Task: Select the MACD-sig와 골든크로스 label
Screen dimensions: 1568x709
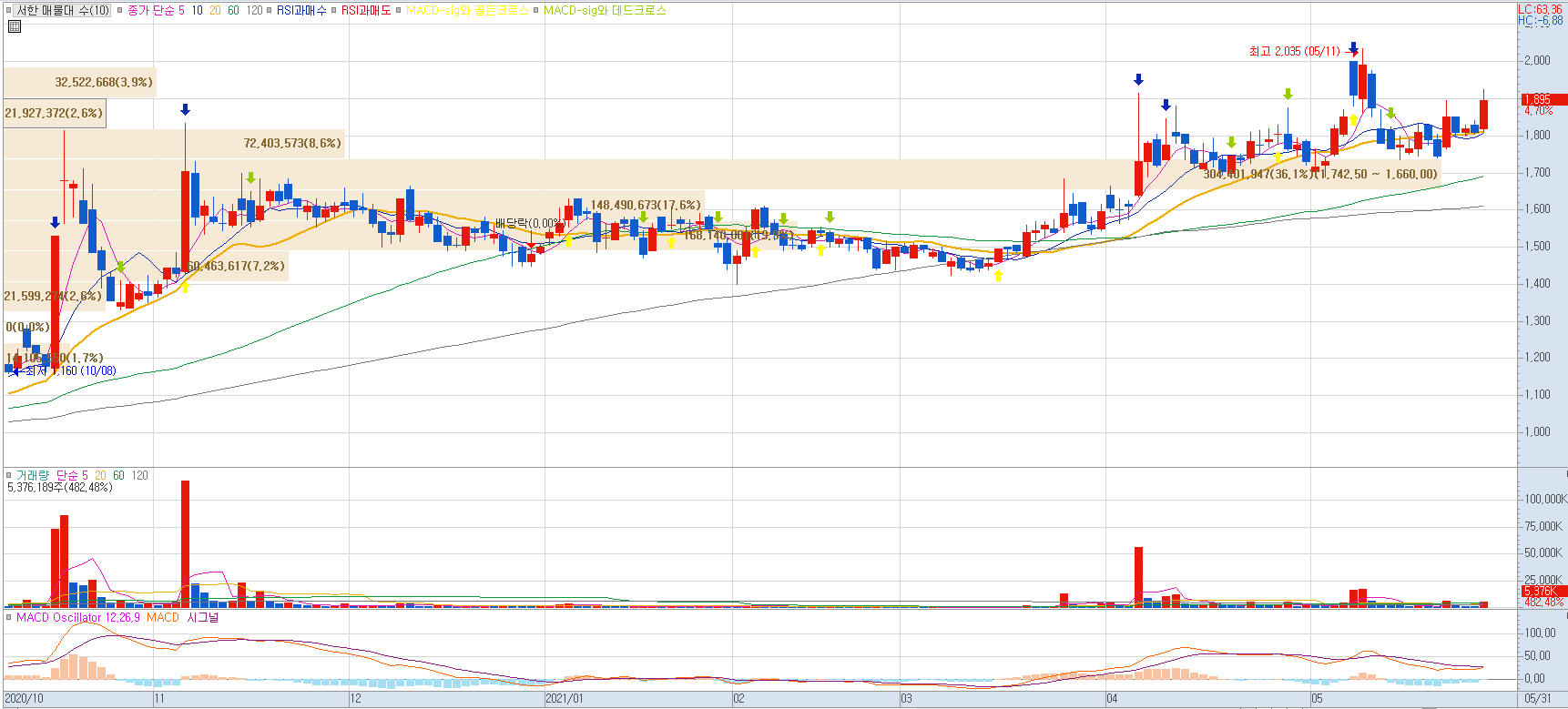Action: [466, 10]
